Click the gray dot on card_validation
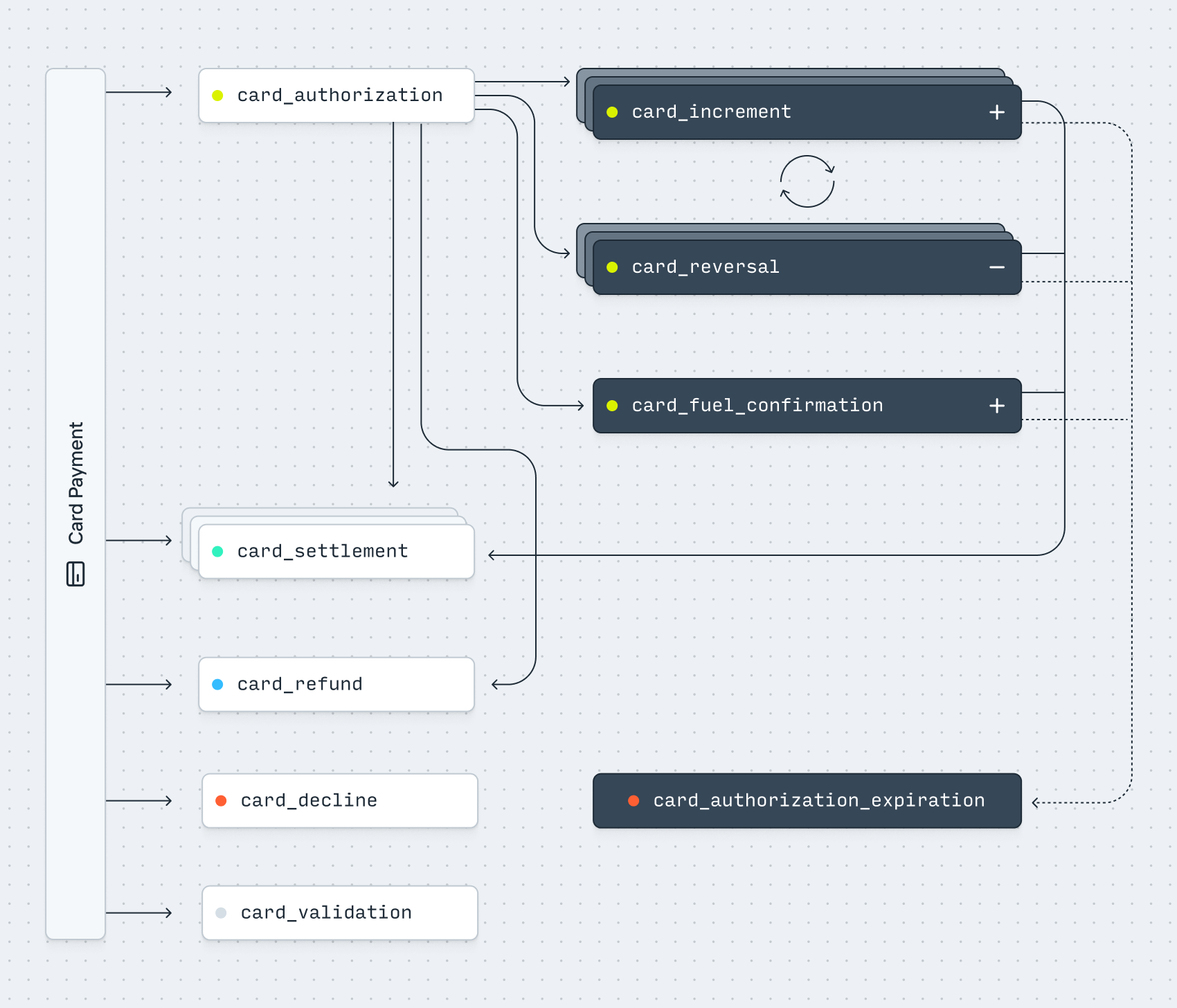1177x1008 pixels. [x=221, y=913]
